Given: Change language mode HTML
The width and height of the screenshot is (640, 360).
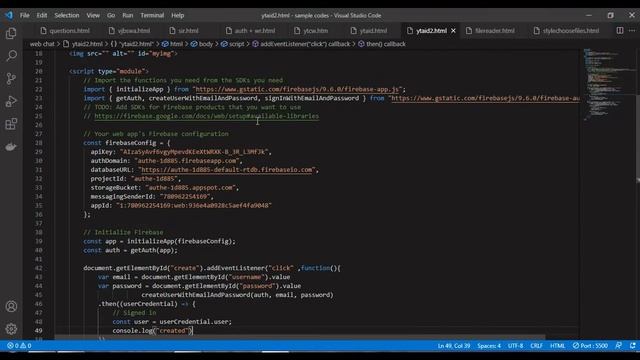Looking at the screenshot, I should tap(558, 346).
